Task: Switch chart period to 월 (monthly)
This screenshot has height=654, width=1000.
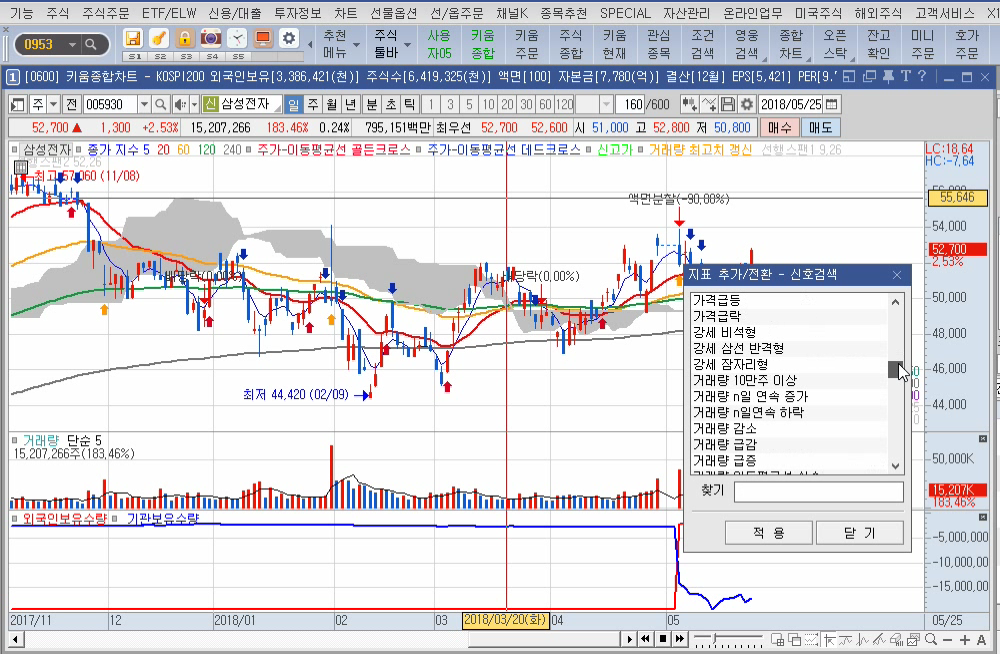Action: 331,104
